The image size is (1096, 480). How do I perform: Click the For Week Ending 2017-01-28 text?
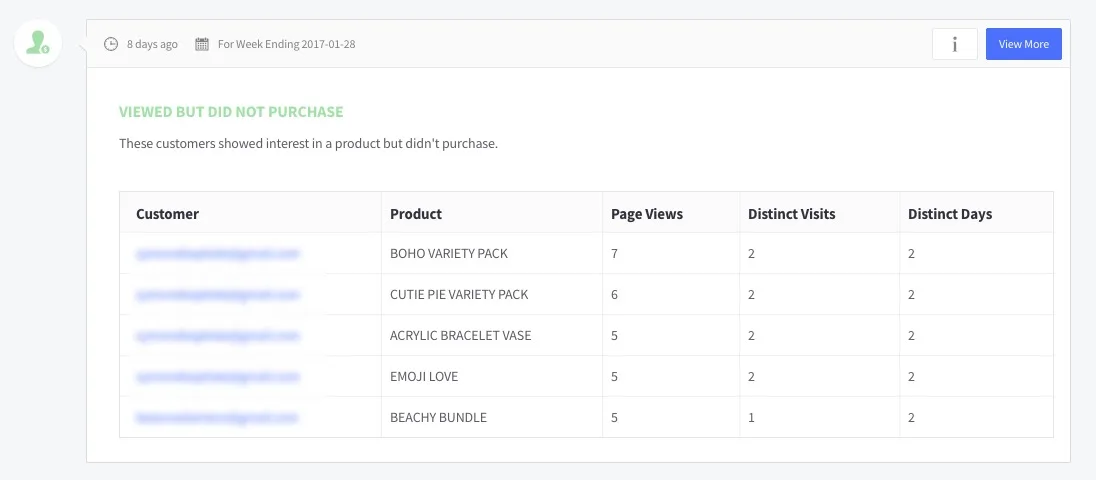click(287, 44)
